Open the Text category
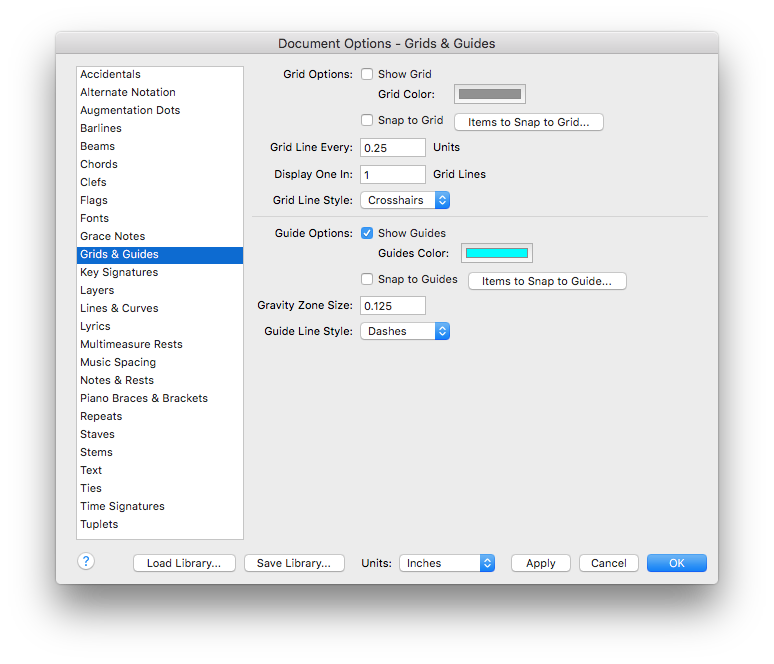This screenshot has height=664, width=774. 159,470
